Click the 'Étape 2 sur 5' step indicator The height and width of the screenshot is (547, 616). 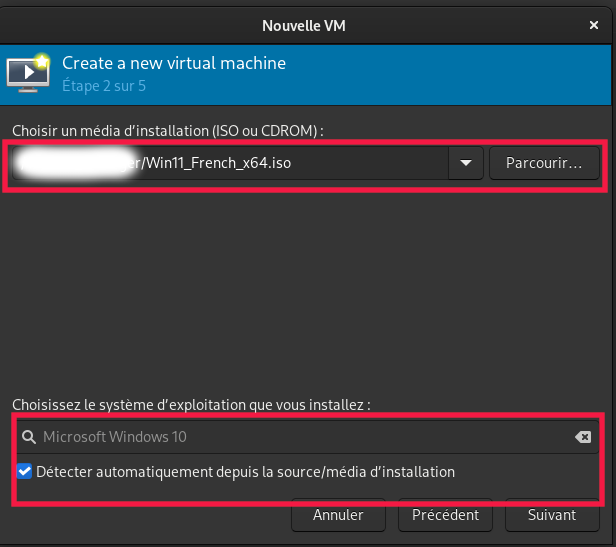105,86
